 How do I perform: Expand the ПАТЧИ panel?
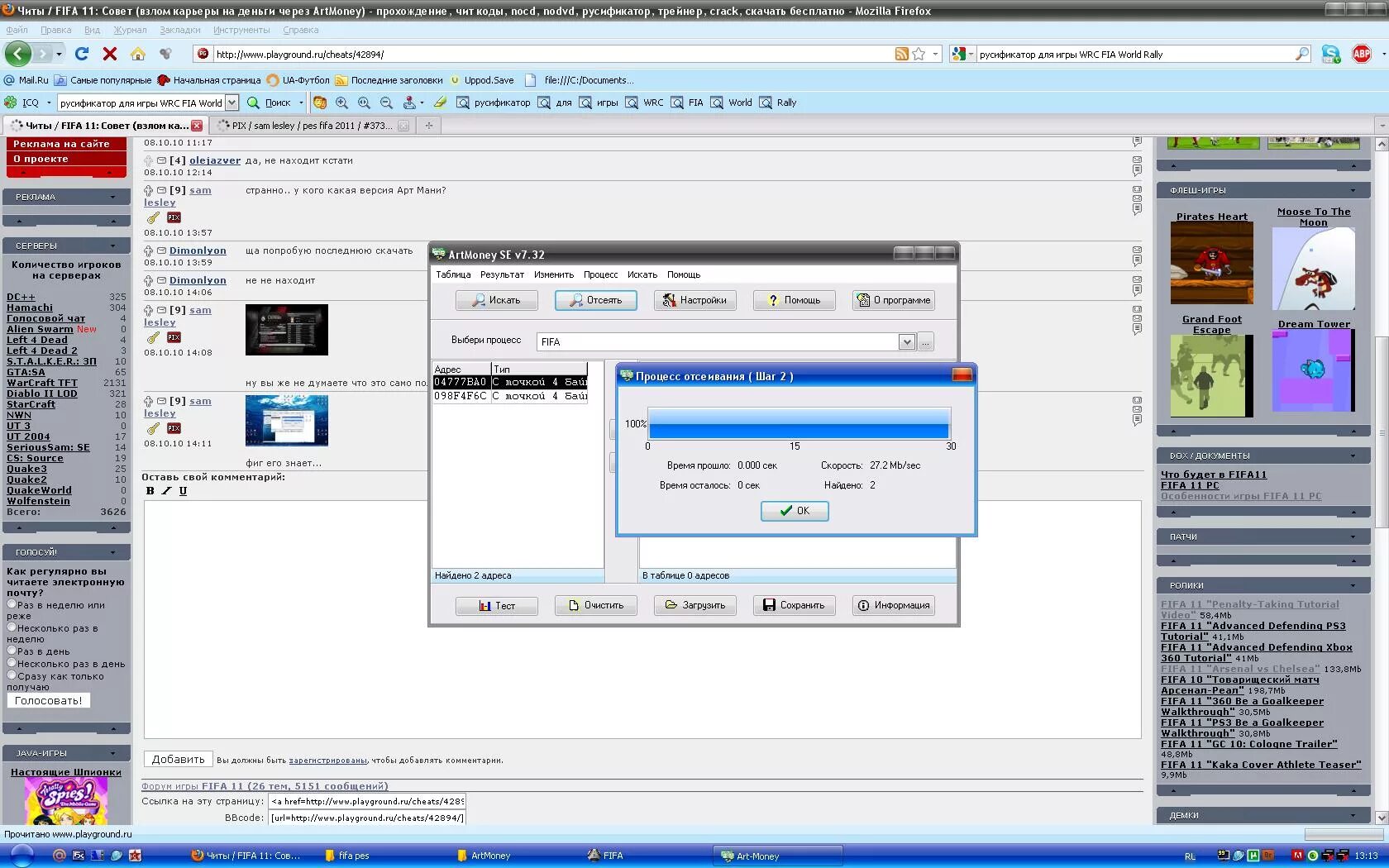[1353, 537]
